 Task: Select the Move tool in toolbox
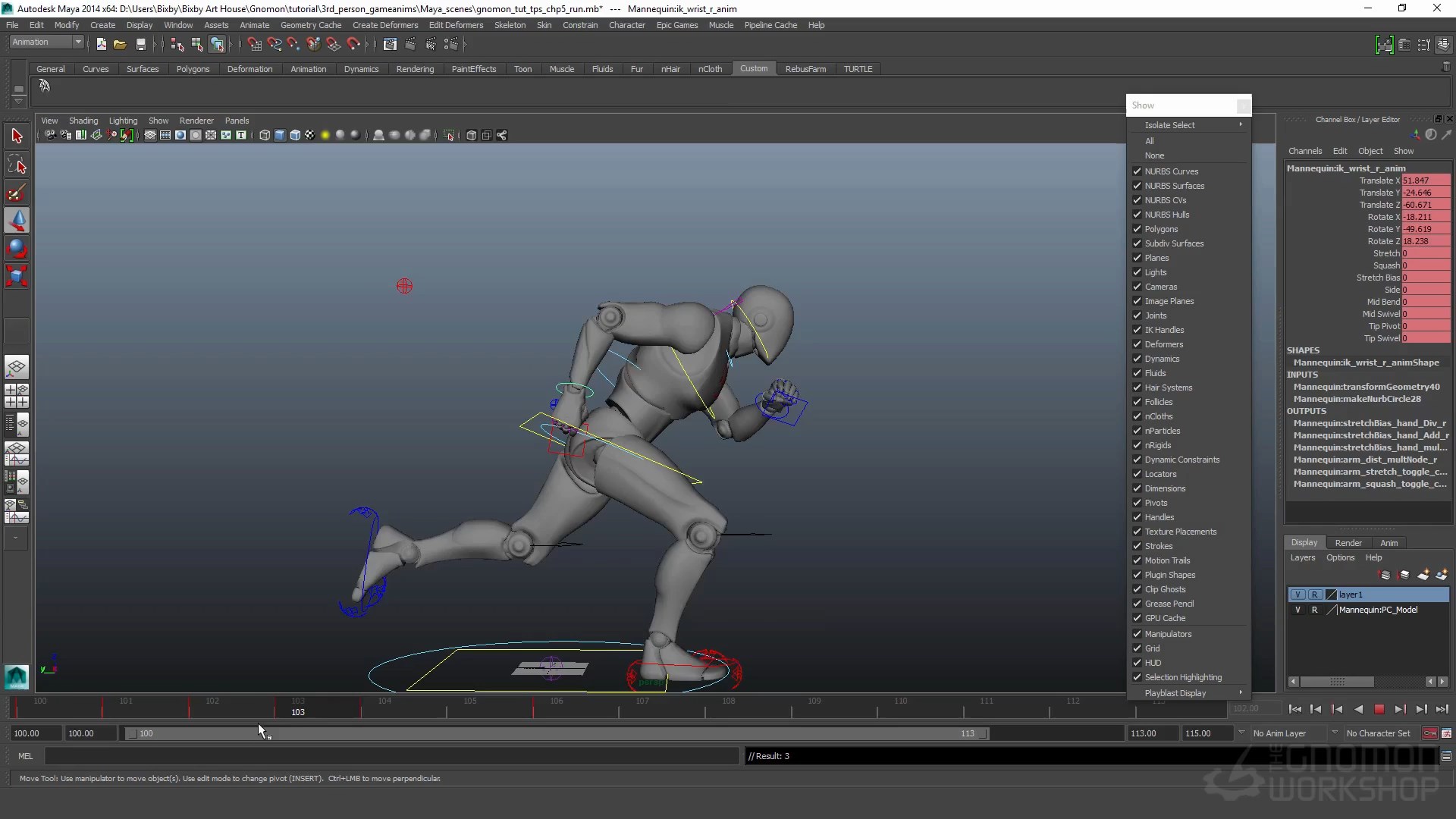[x=17, y=221]
